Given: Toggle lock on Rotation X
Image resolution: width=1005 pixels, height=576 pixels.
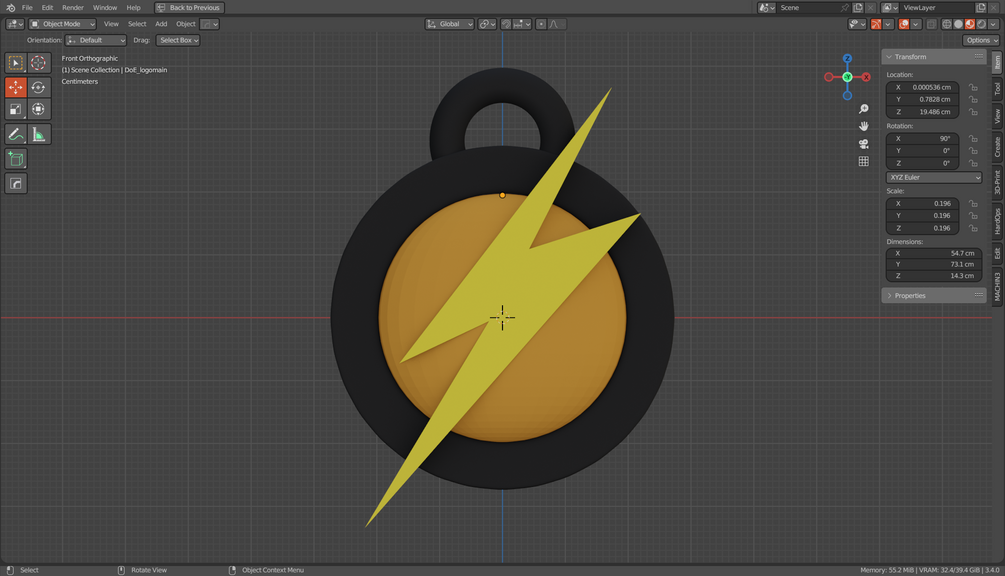Looking at the screenshot, I should click(973, 138).
